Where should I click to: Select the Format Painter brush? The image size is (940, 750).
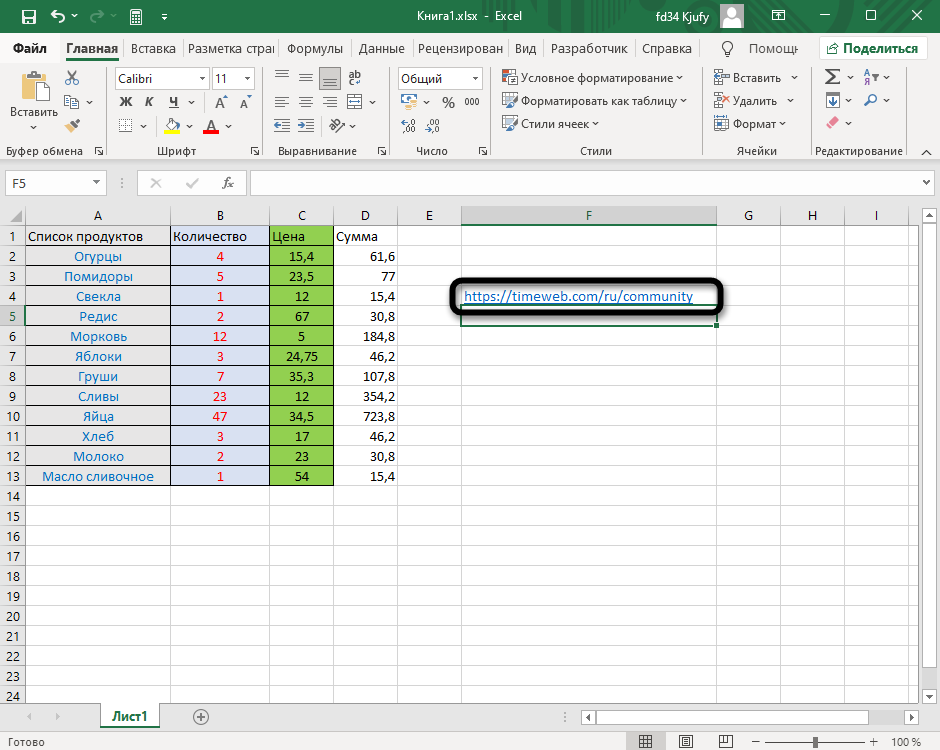click(72, 125)
